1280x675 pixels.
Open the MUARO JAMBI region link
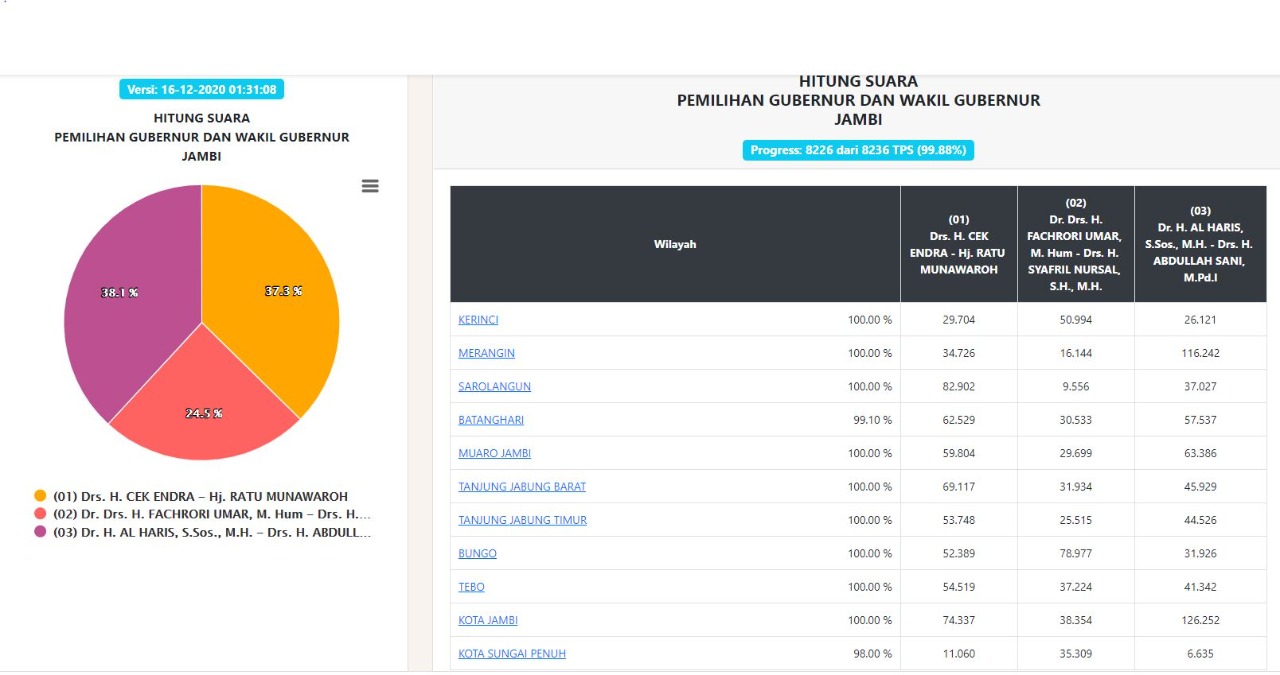point(494,453)
